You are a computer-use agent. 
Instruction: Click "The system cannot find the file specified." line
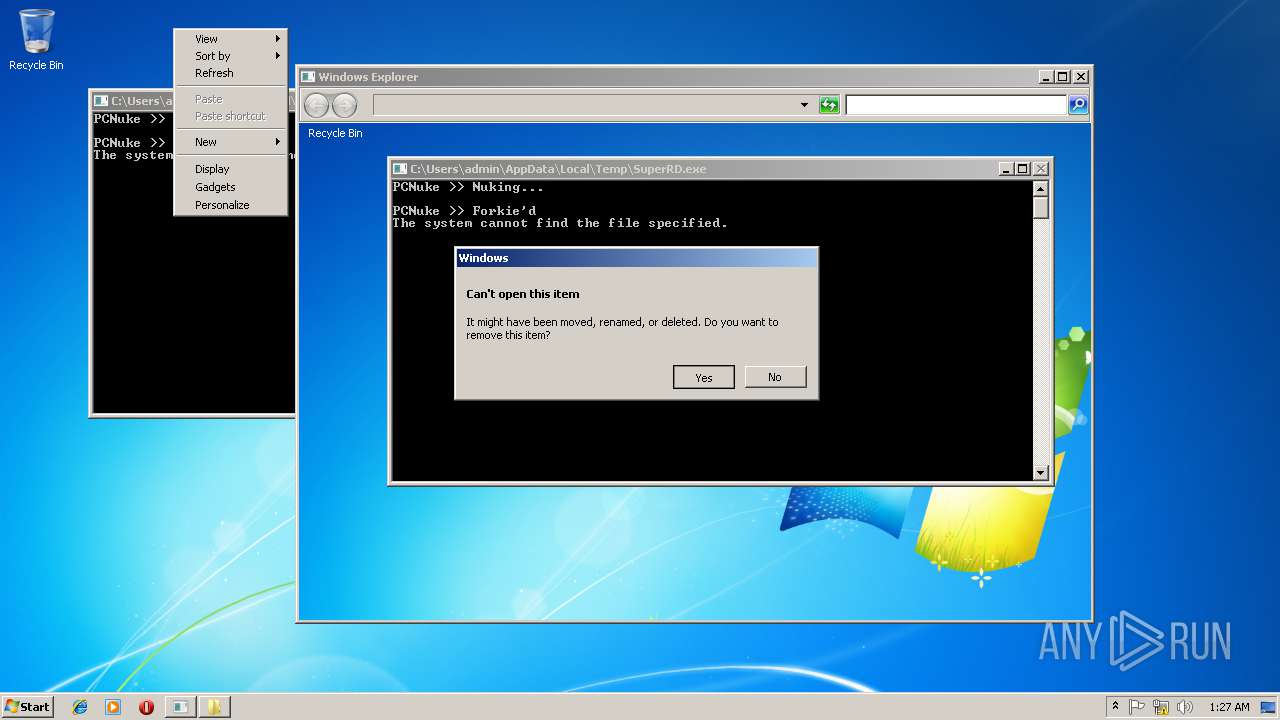pos(560,223)
